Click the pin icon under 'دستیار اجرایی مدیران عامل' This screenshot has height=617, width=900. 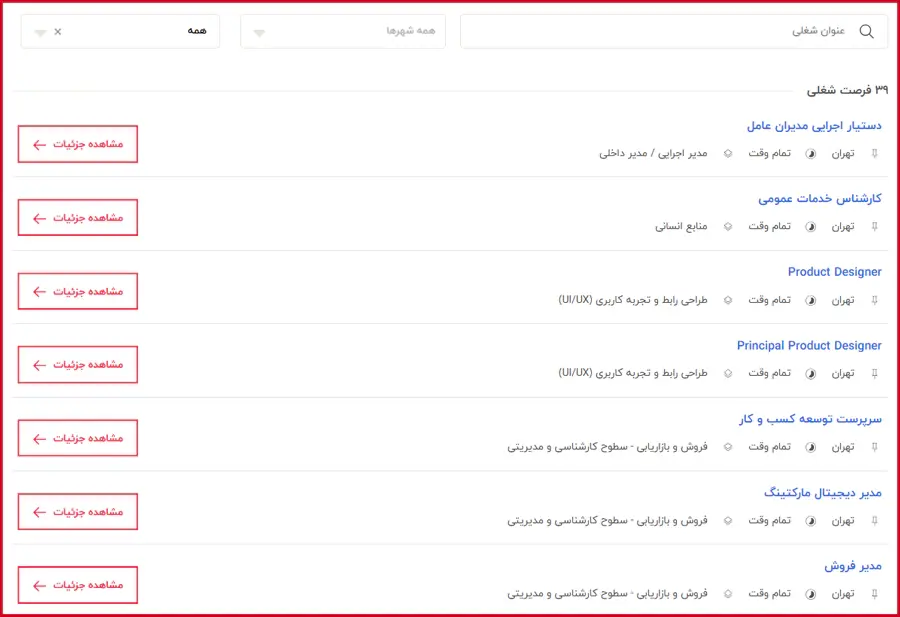[x=875, y=154]
